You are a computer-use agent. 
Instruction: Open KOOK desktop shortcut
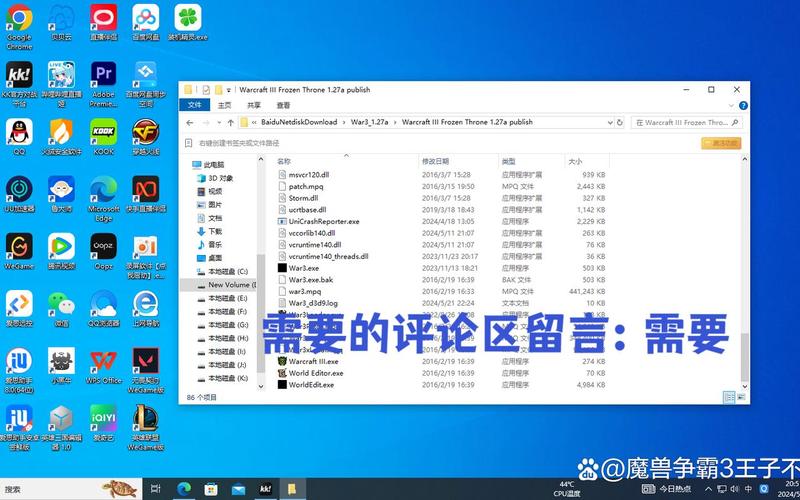[x=104, y=137]
